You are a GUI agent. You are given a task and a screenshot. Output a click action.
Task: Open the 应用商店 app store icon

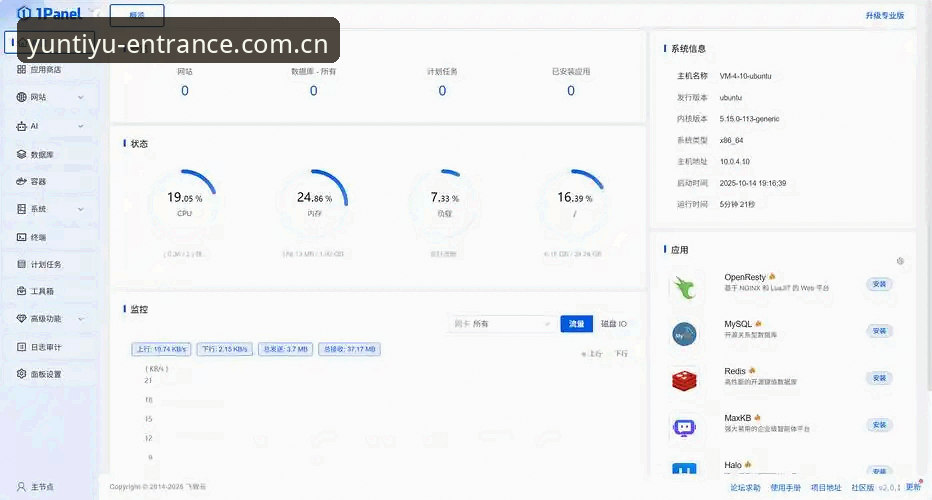tap(21, 70)
